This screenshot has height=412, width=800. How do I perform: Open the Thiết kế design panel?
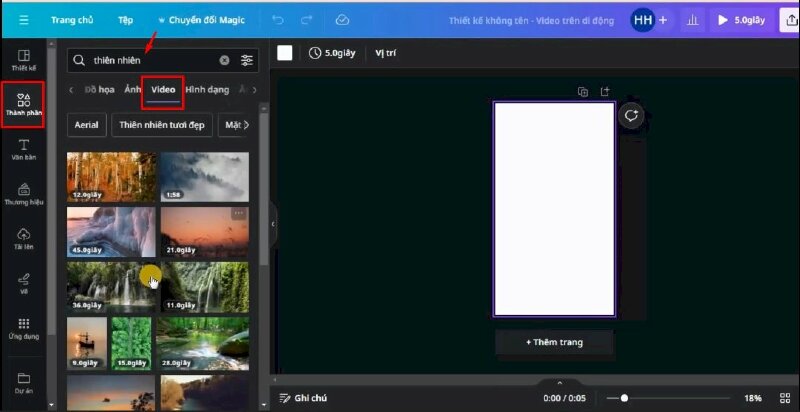click(x=24, y=59)
